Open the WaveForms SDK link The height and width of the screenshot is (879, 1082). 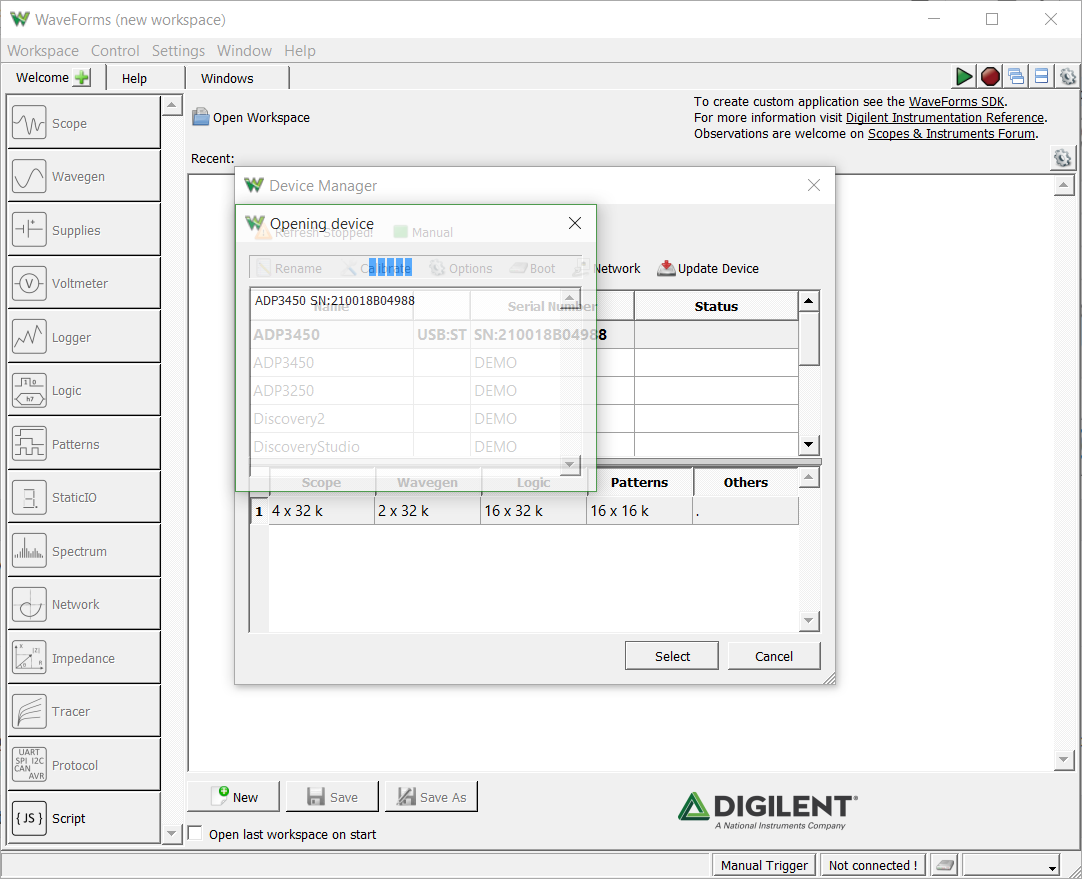(956, 101)
